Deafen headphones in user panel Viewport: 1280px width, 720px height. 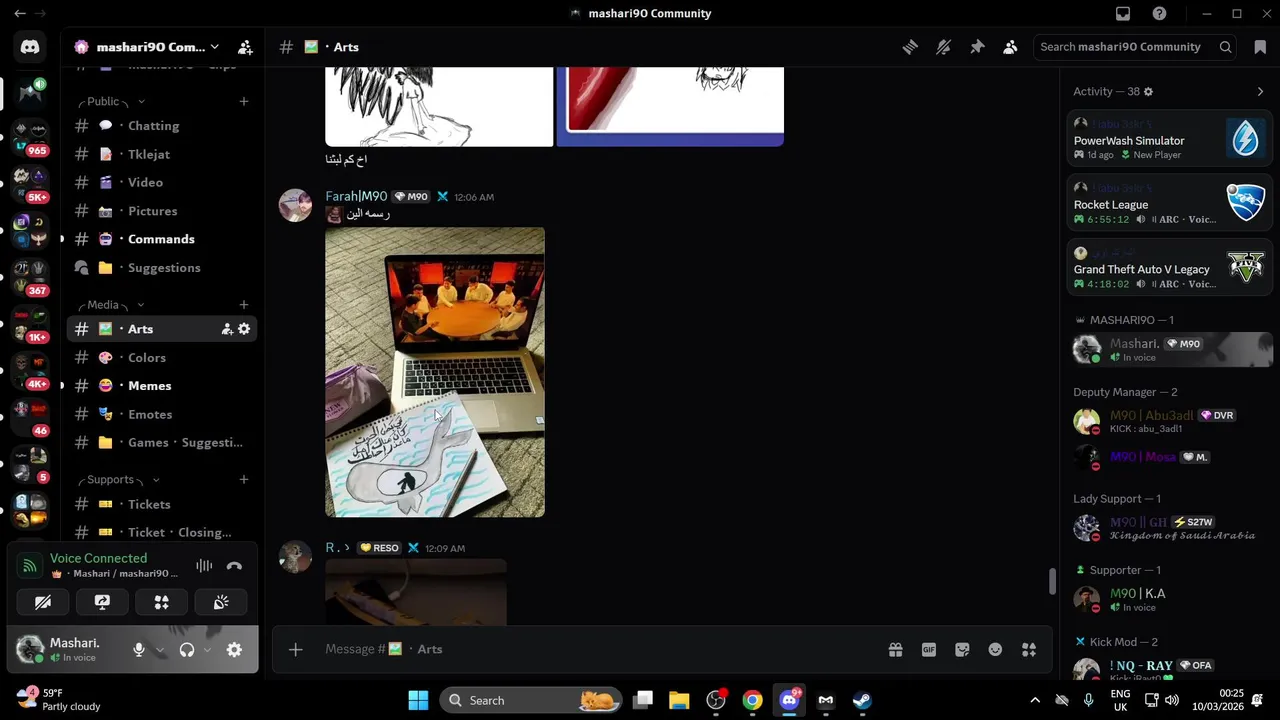(187, 650)
